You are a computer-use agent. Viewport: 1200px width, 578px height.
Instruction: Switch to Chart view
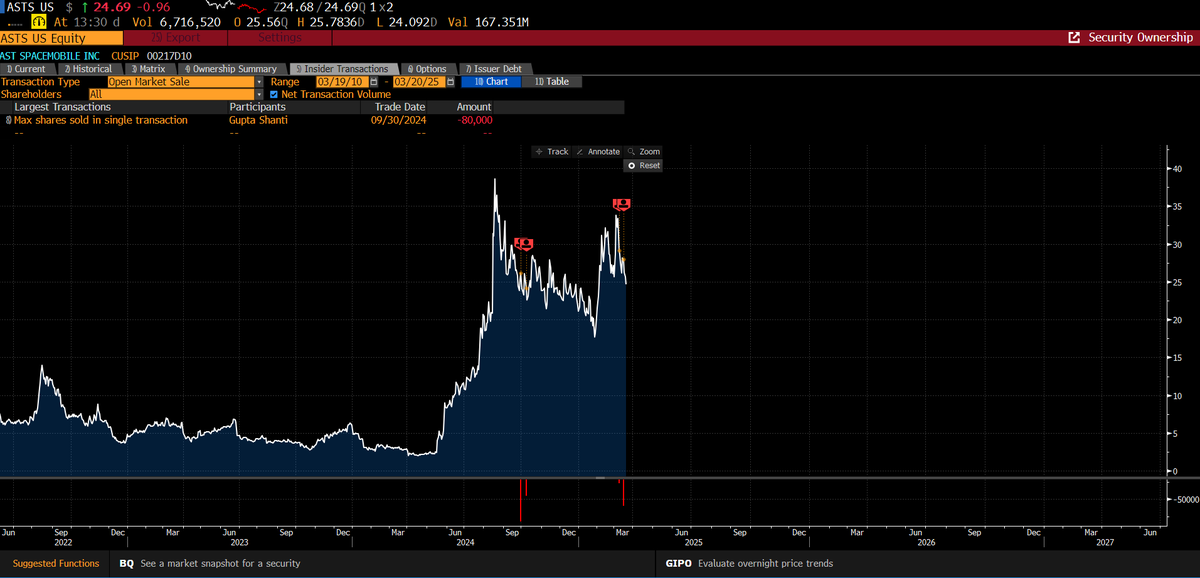(x=491, y=82)
